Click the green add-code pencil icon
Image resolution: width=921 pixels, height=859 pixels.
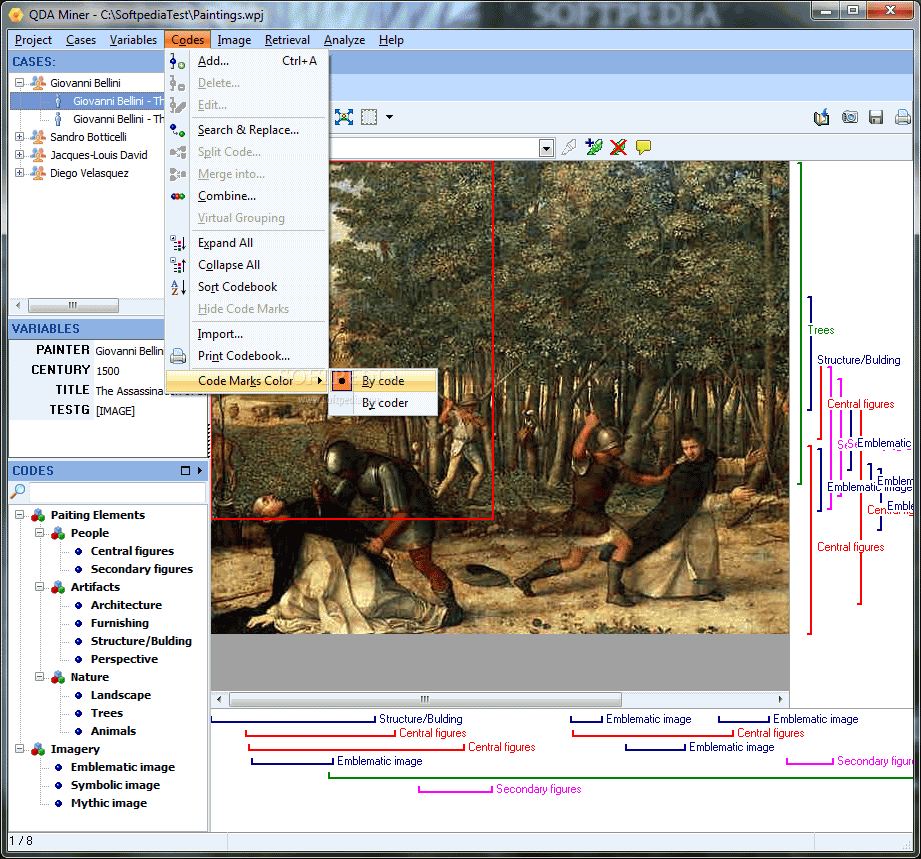pos(594,147)
